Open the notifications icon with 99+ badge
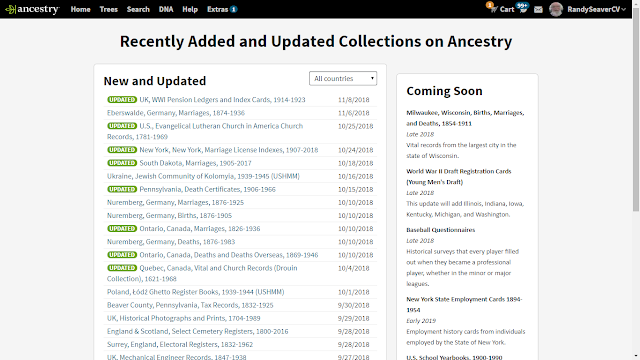The height and width of the screenshot is (360, 640). [x=522, y=8]
